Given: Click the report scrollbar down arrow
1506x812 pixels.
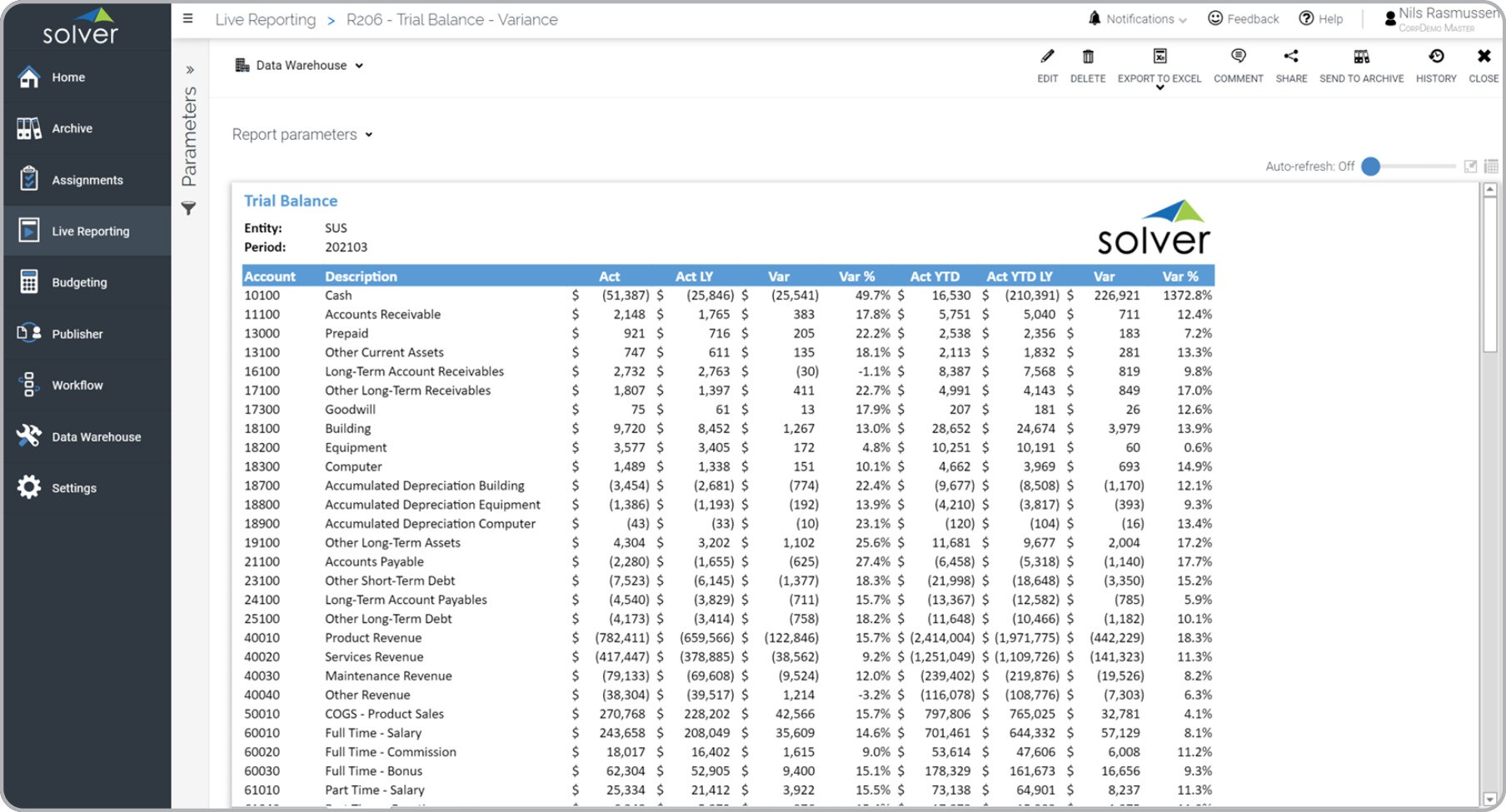Looking at the screenshot, I should coord(1489,799).
